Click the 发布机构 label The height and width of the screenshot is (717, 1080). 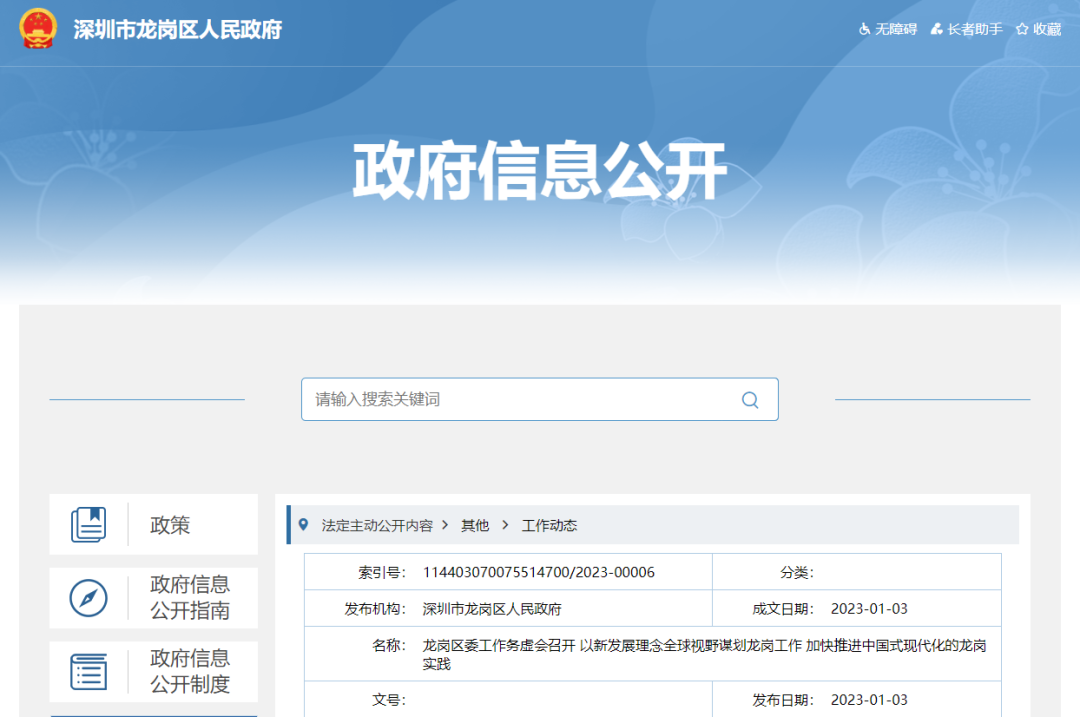coord(375,609)
